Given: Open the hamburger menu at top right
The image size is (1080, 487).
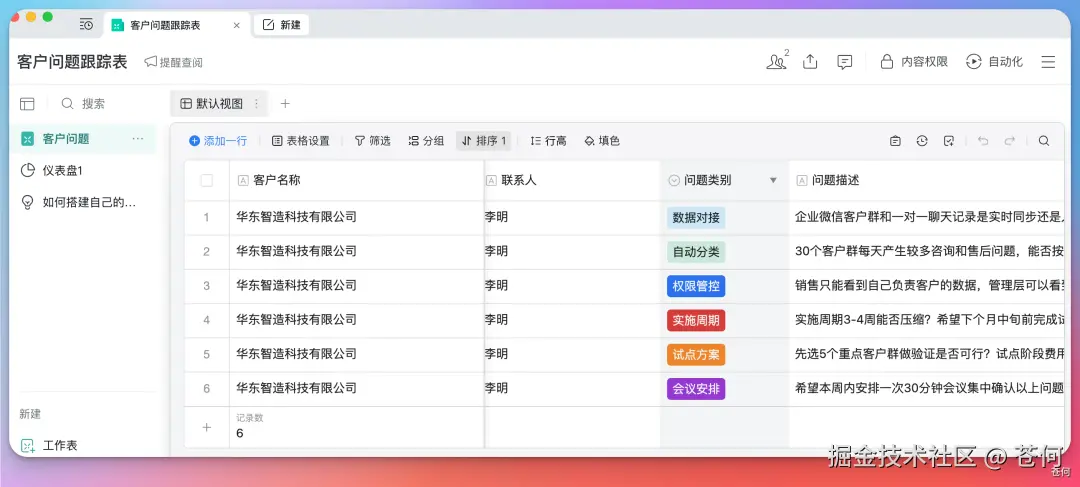Looking at the screenshot, I should tap(1048, 62).
